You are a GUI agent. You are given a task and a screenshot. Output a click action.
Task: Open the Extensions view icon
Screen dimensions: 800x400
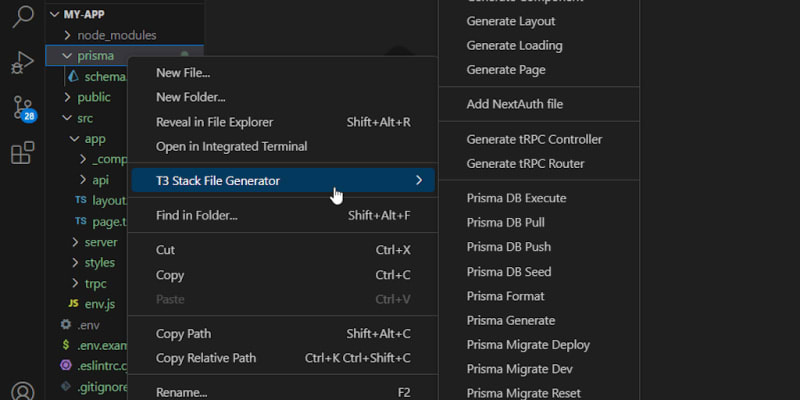22,153
